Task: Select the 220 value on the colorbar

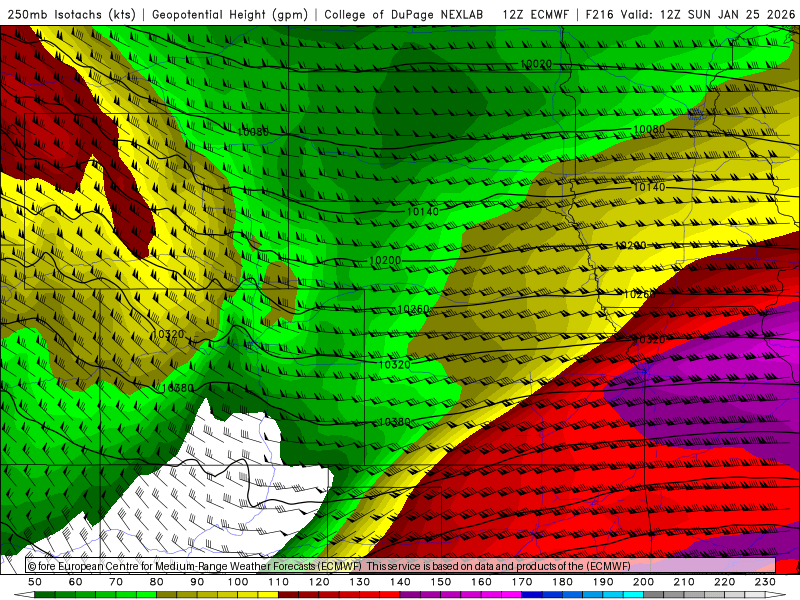Action: (724, 582)
